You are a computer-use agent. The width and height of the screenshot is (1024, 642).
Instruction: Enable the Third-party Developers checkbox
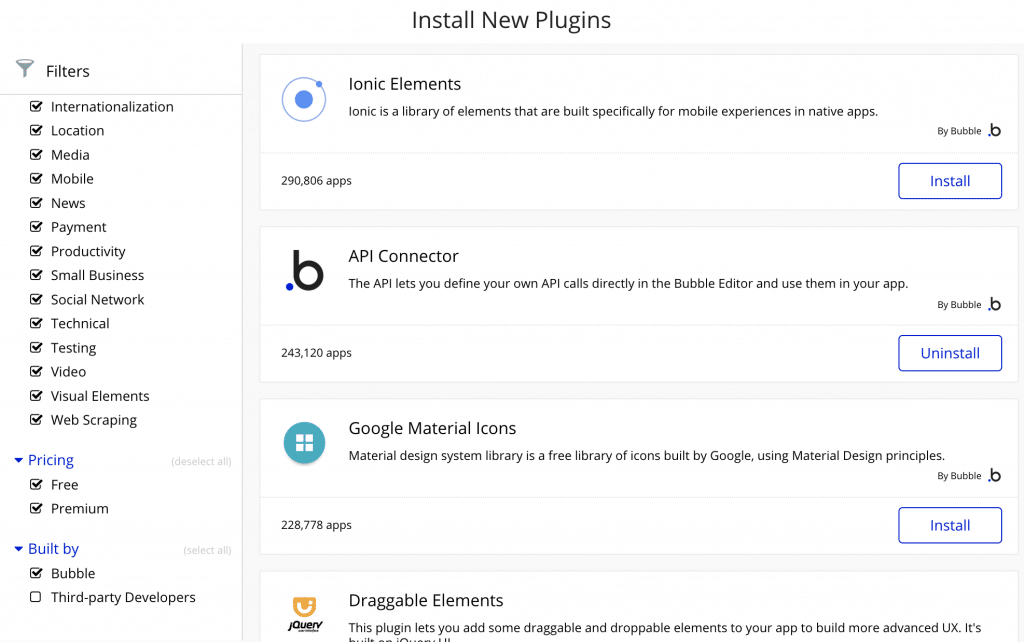click(37, 597)
